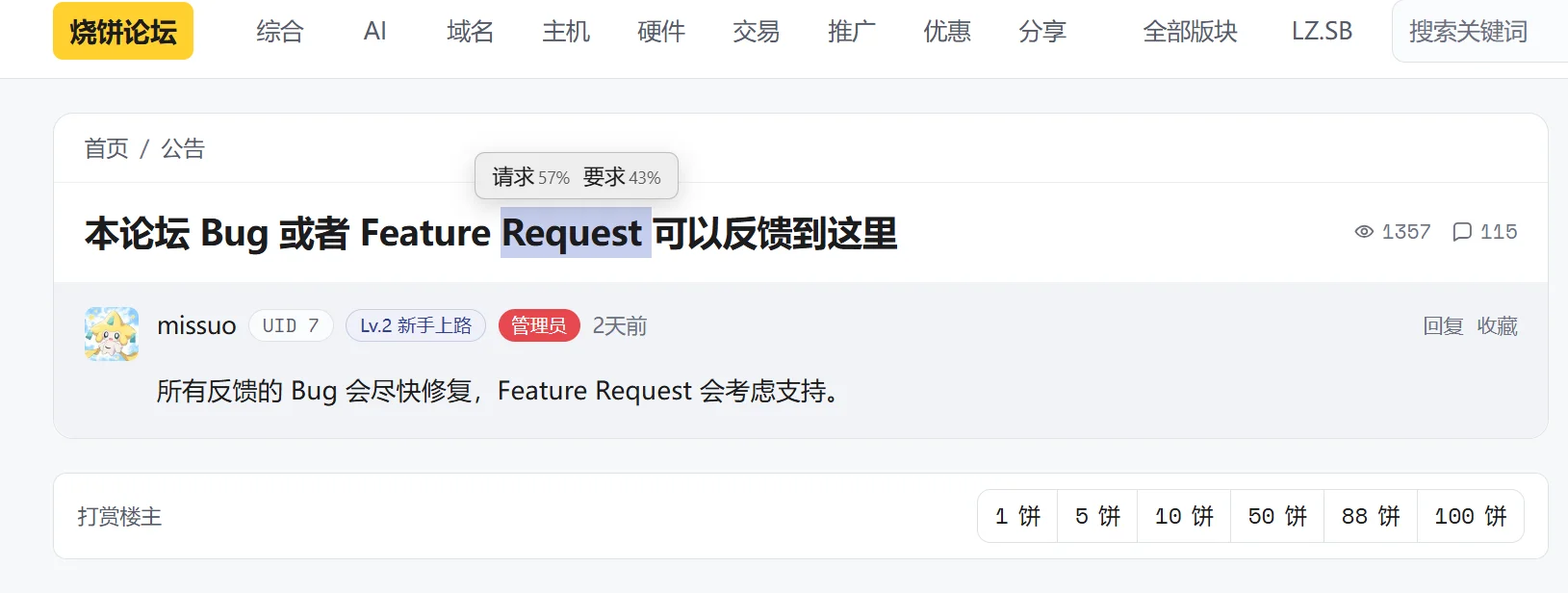
Task: Open the 综合 section
Action: click(280, 32)
